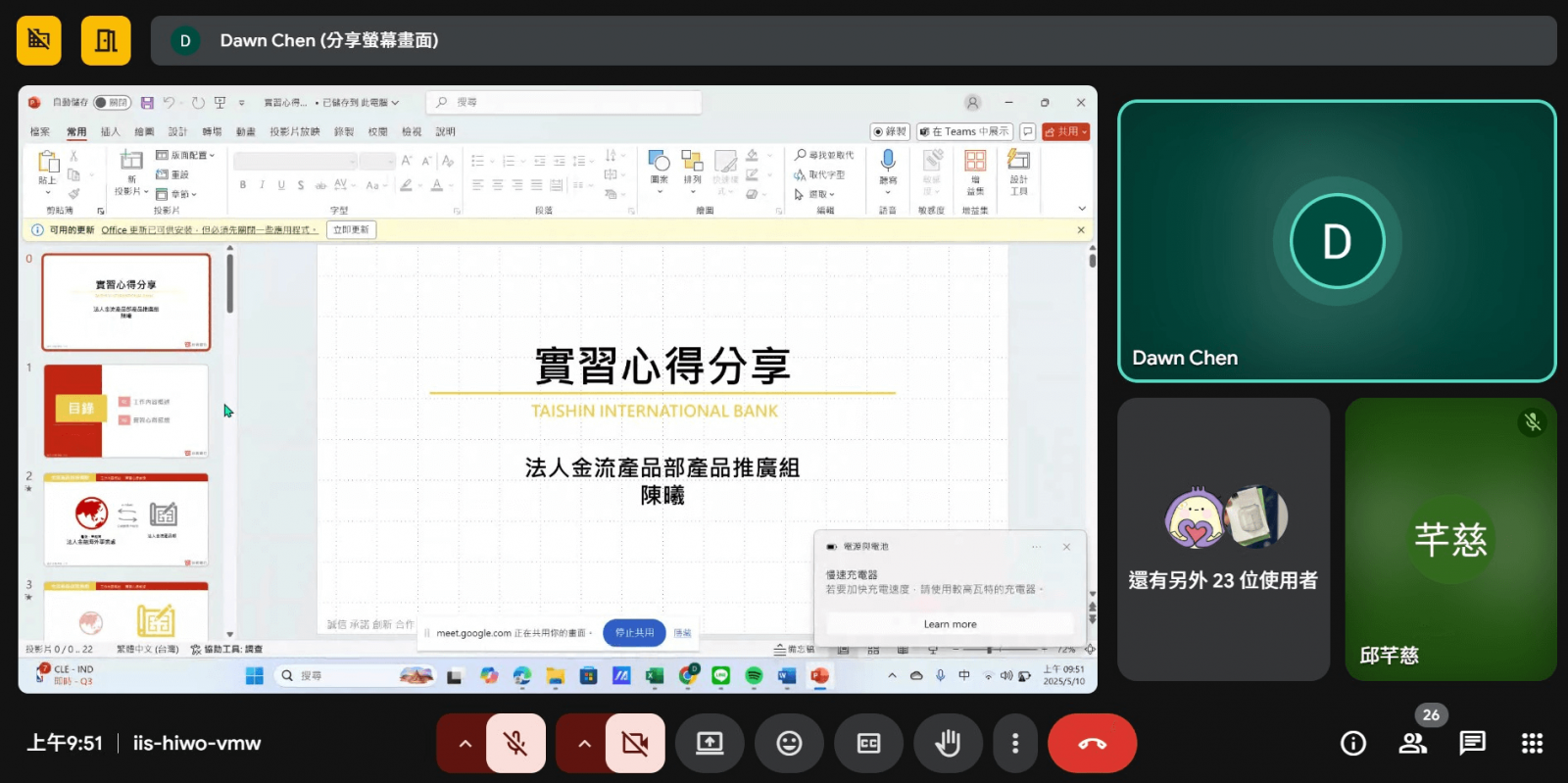
Task: Click the present screen button
Action: tap(710, 744)
